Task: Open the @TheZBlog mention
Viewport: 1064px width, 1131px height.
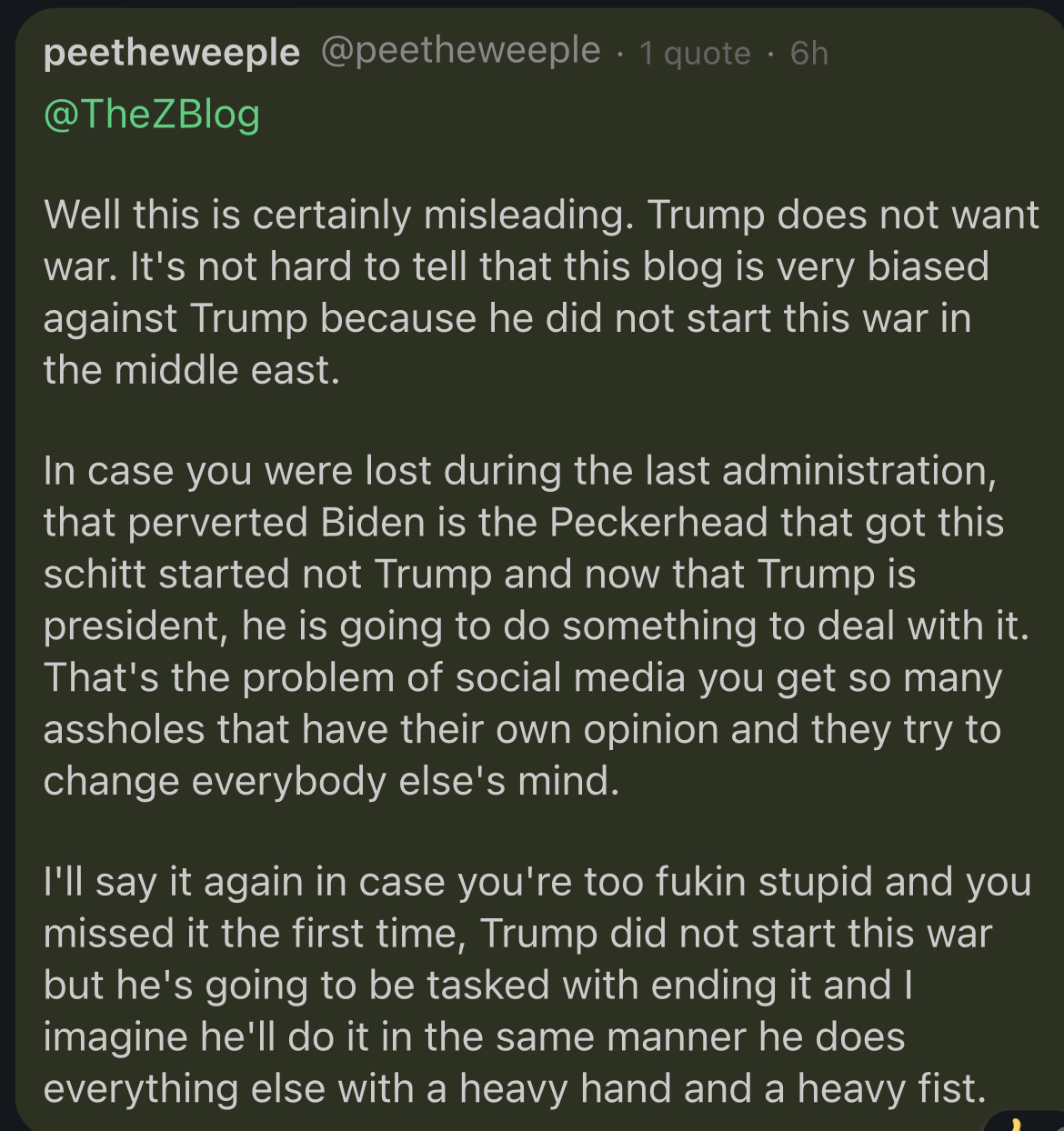Action: 151,115
